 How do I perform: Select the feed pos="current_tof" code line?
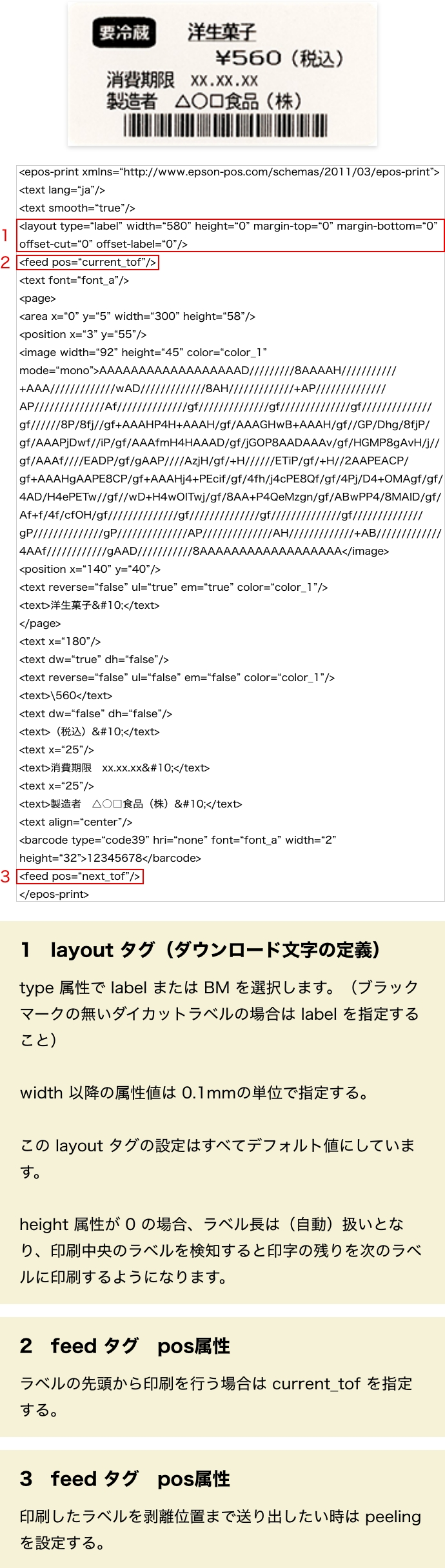click(x=88, y=263)
